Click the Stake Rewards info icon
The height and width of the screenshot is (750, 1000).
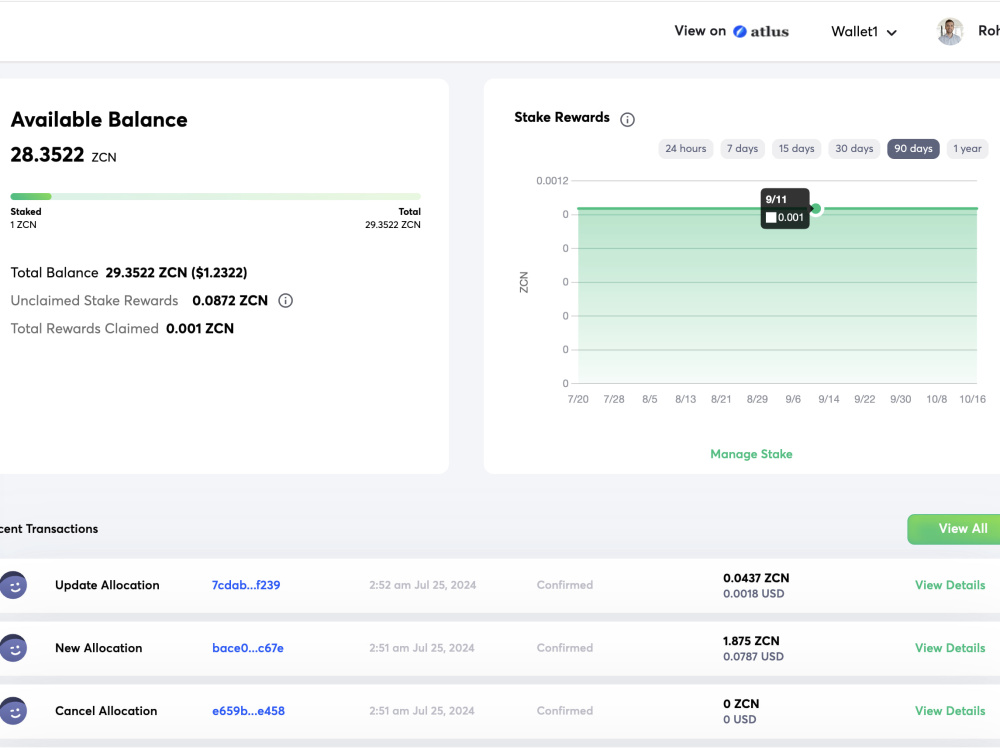(627, 118)
